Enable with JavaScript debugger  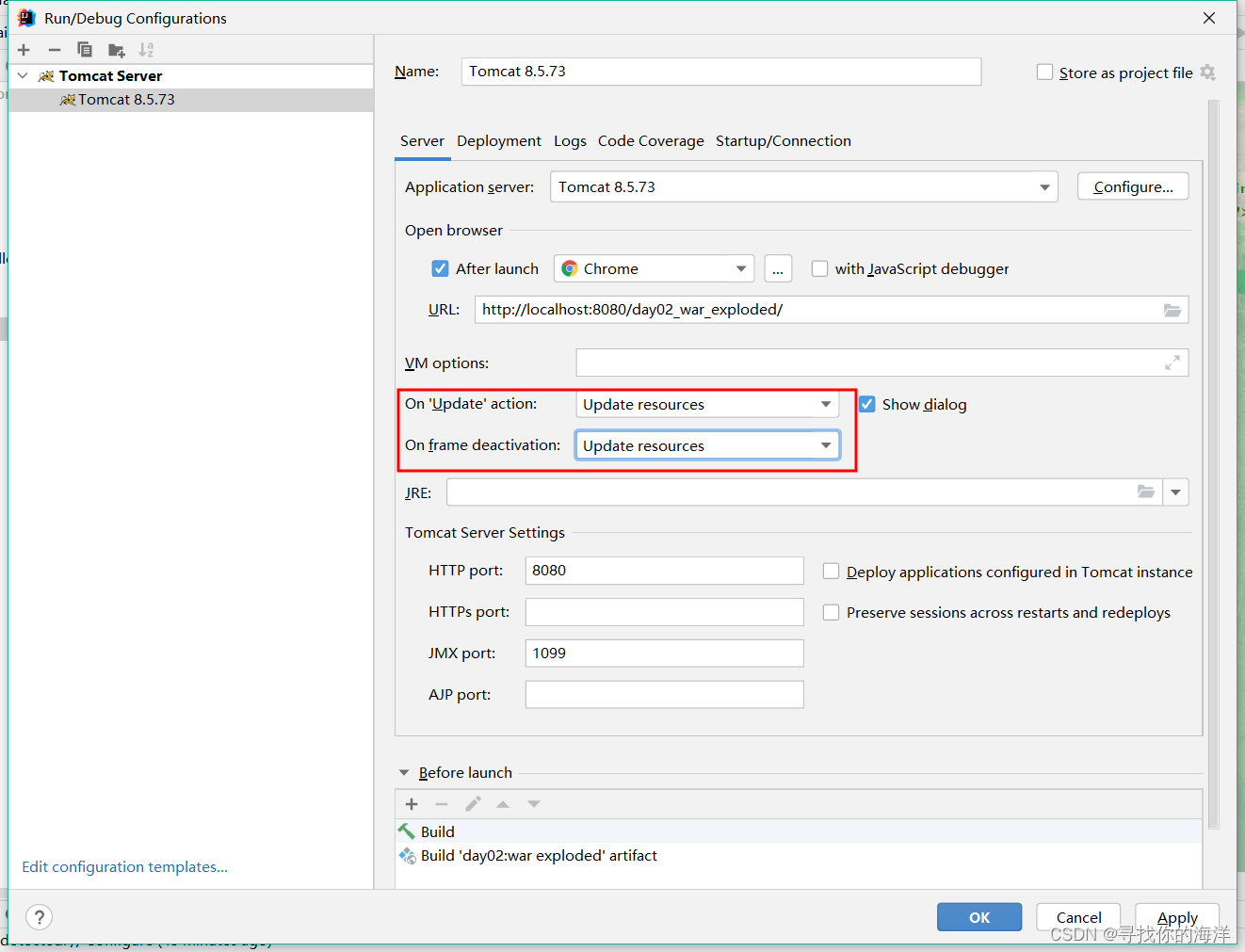[819, 268]
